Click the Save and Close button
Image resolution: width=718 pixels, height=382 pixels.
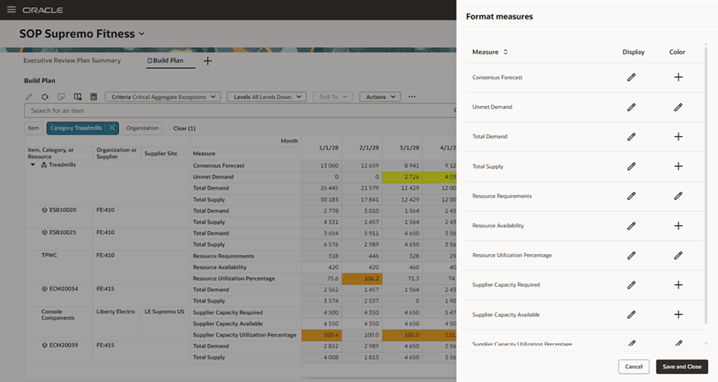[x=682, y=366]
